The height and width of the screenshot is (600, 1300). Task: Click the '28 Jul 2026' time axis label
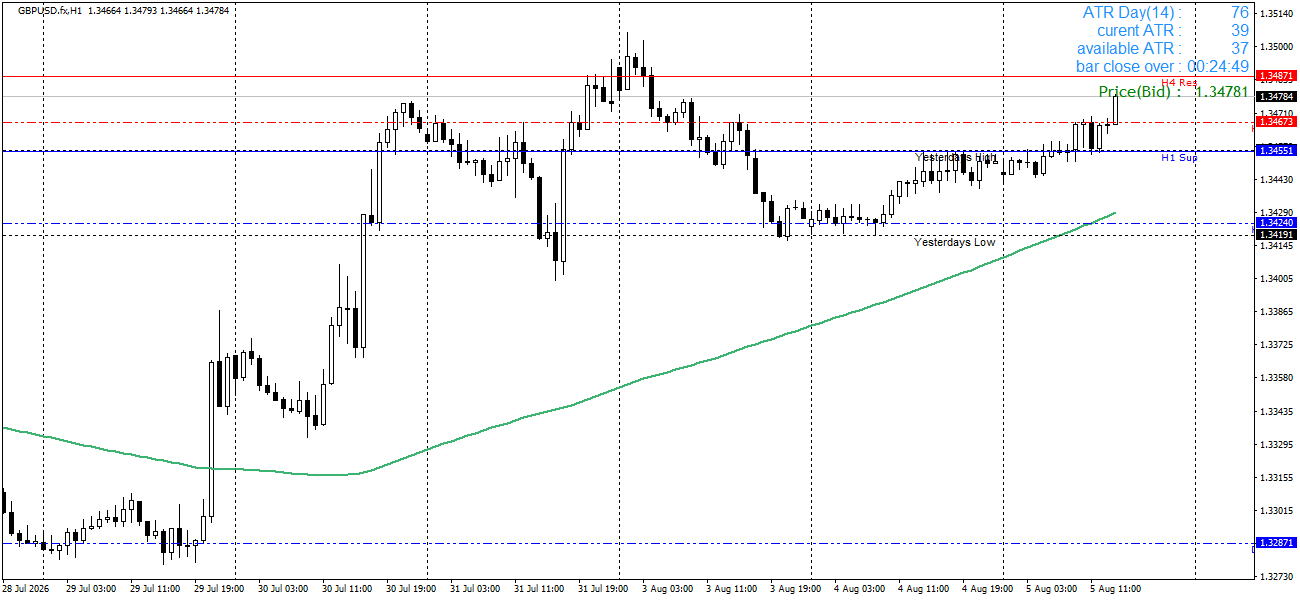pyautogui.click(x=26, y=588)
